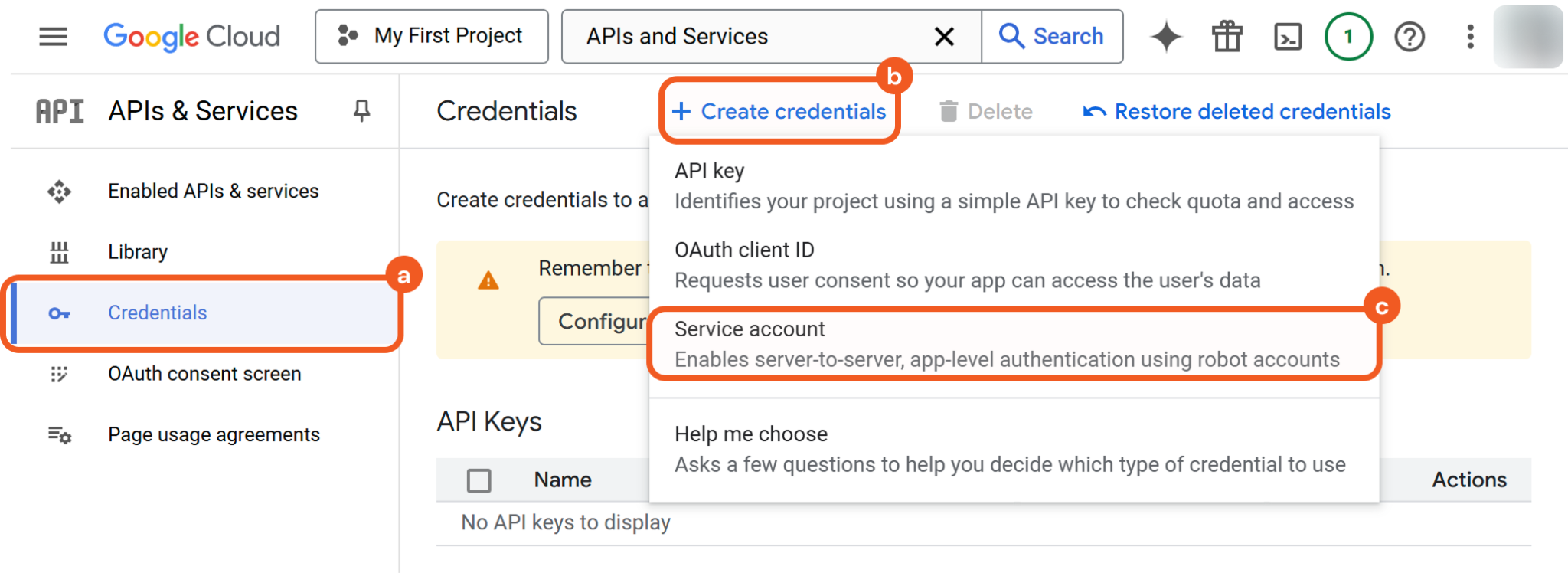Activate Cloud Shell terminal icon
1568x573 pixels.
pos(1288,37)
